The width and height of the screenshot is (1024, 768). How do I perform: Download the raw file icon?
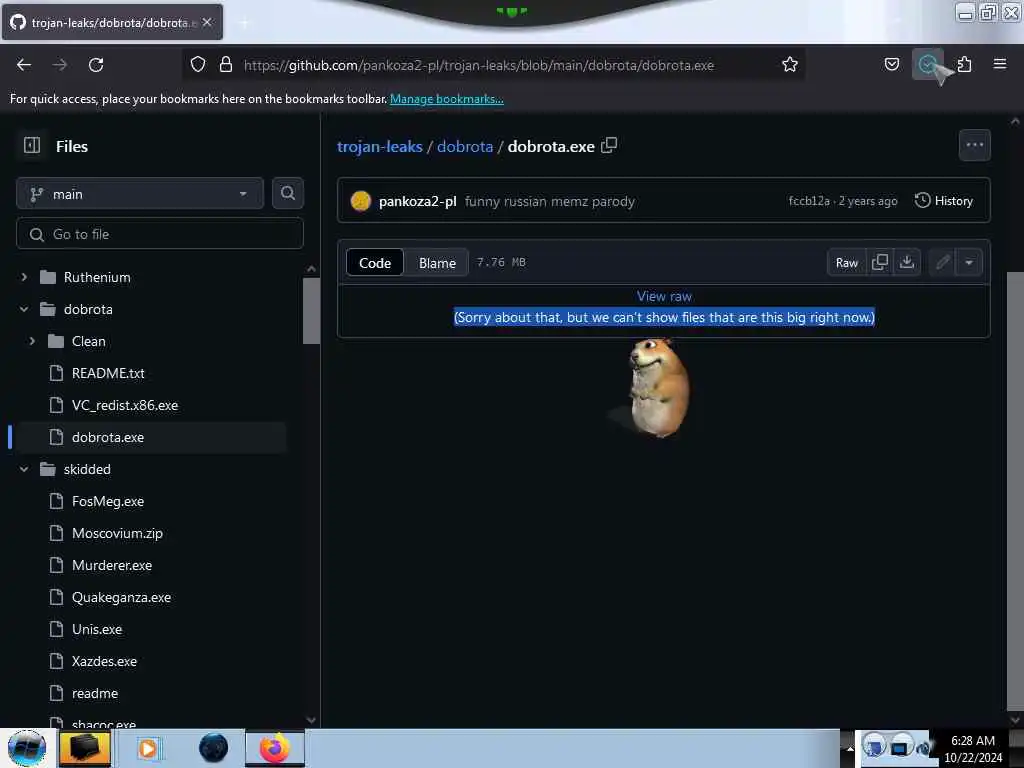(x=906, y=263)
